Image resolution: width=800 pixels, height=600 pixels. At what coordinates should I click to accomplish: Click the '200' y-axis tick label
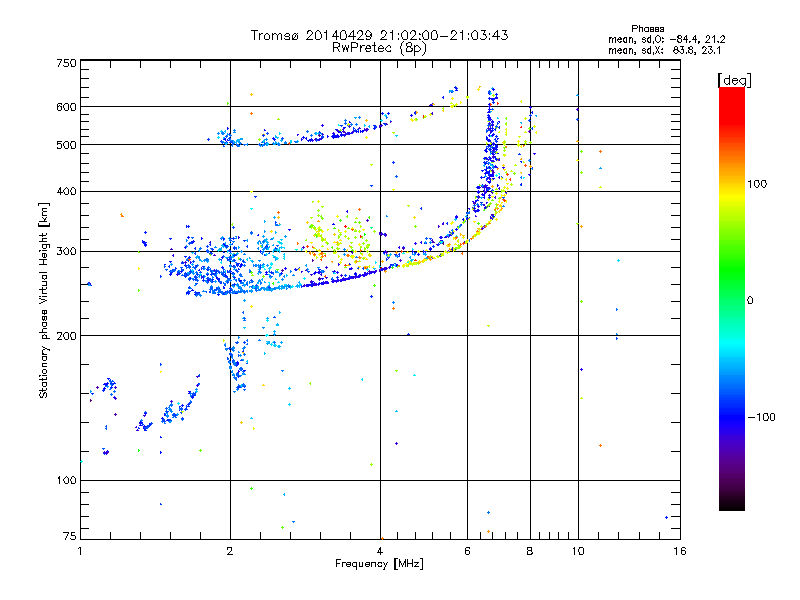pyautogui.click(x=66, y=336)
